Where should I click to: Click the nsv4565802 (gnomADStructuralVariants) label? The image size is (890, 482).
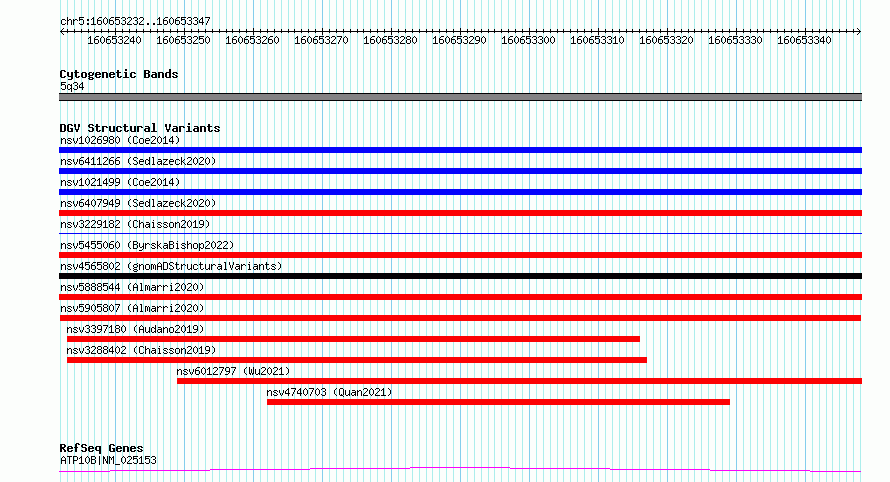171,266
